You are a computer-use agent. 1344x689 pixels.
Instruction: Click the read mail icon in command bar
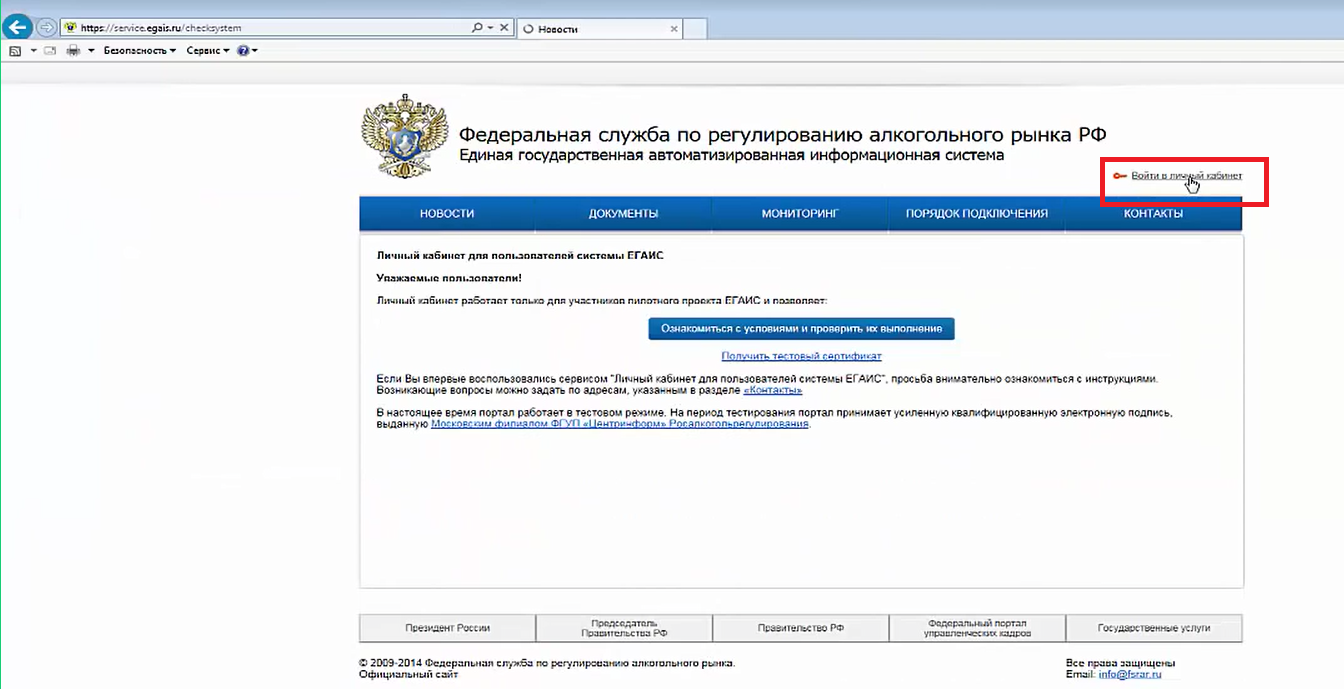click(x=49, y=50)
